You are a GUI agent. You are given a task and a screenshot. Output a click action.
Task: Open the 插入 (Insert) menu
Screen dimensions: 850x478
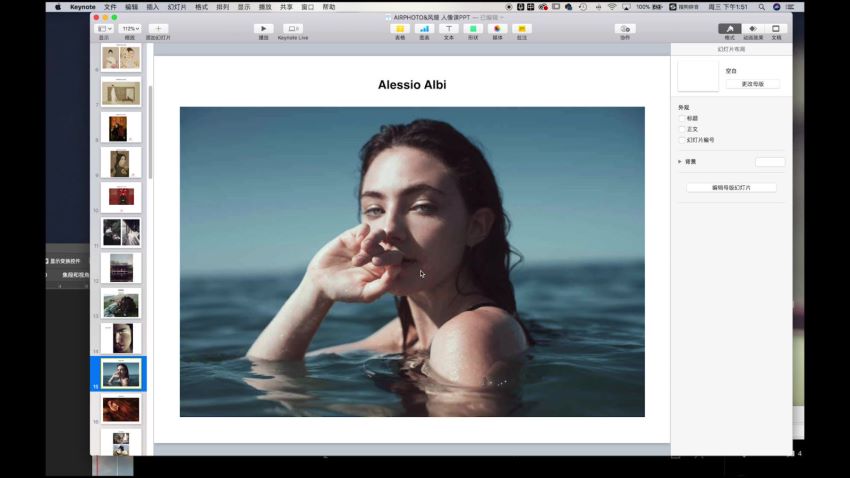click(x=152, y=7)
